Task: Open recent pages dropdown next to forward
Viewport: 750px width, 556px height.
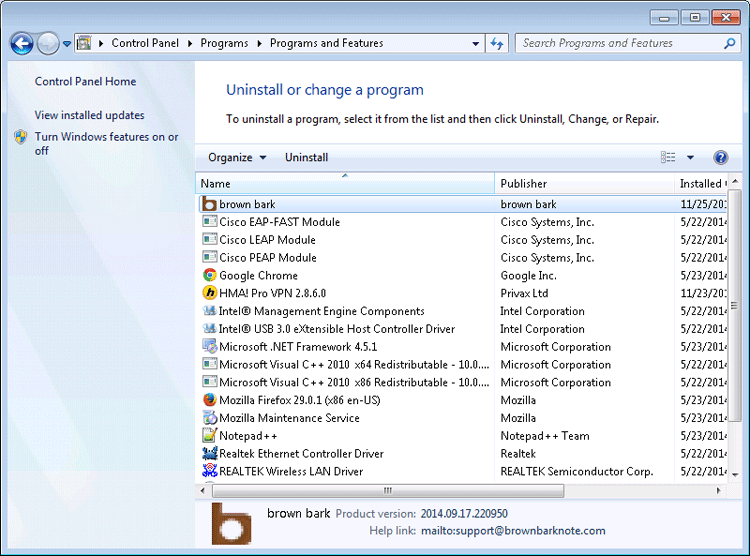Action: pos(67,44)
